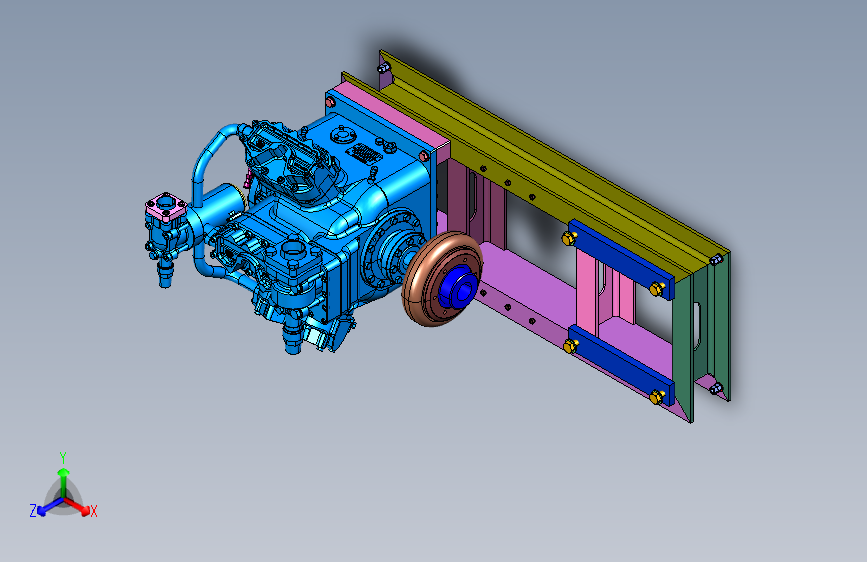This screenshot has width=867, height=562.
Task: Select the blue hub inside the coupling disc
Action: click(458, 286)
